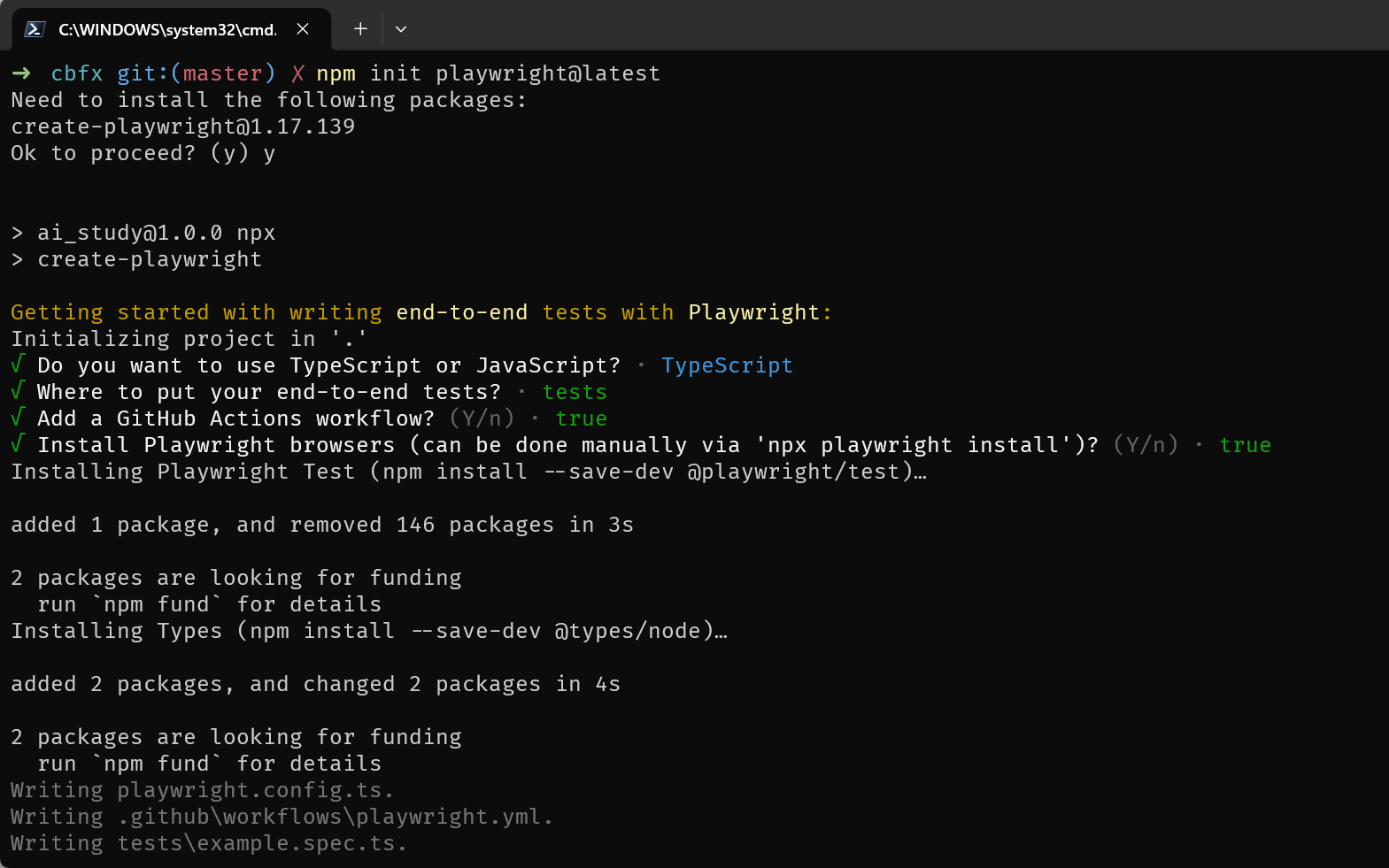
Task: Open a new terminal tab with plus
Action: pyautogui.click(x=360, y=29)
